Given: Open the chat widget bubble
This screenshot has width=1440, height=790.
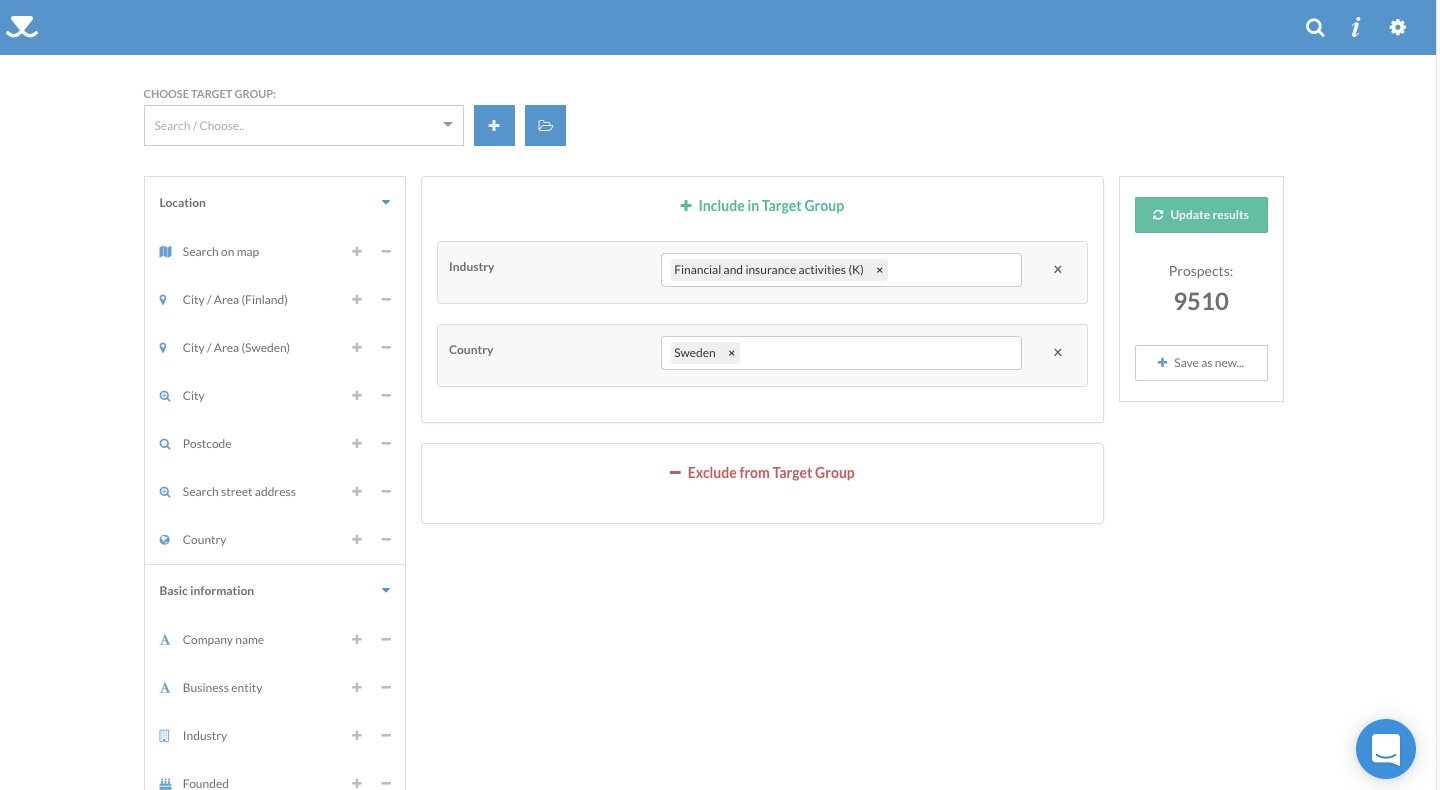Looking at the screenshot, I should pyautogui.click(x=1385, y=749).
